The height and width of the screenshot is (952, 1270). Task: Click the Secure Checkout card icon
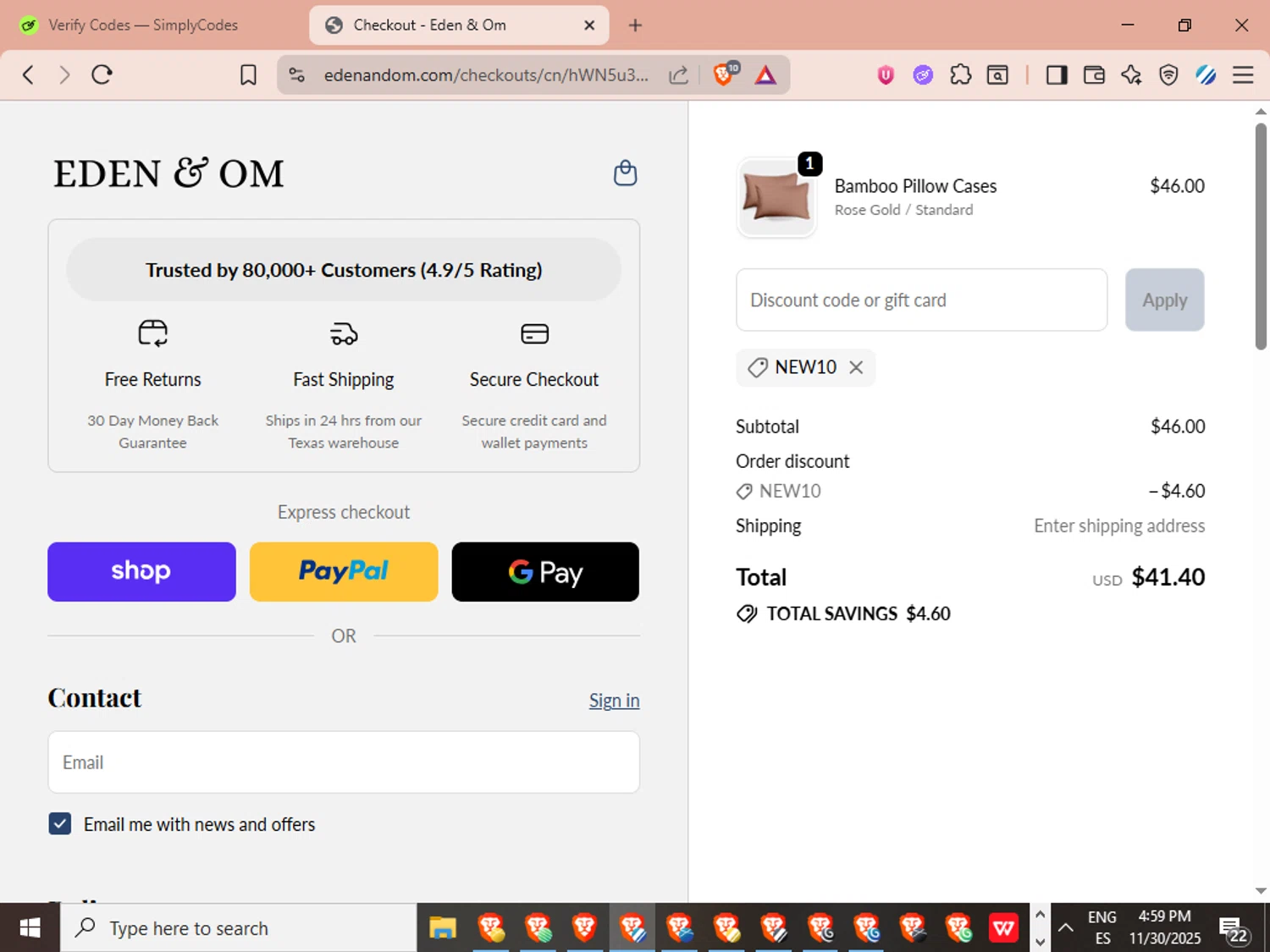[534, 333]
